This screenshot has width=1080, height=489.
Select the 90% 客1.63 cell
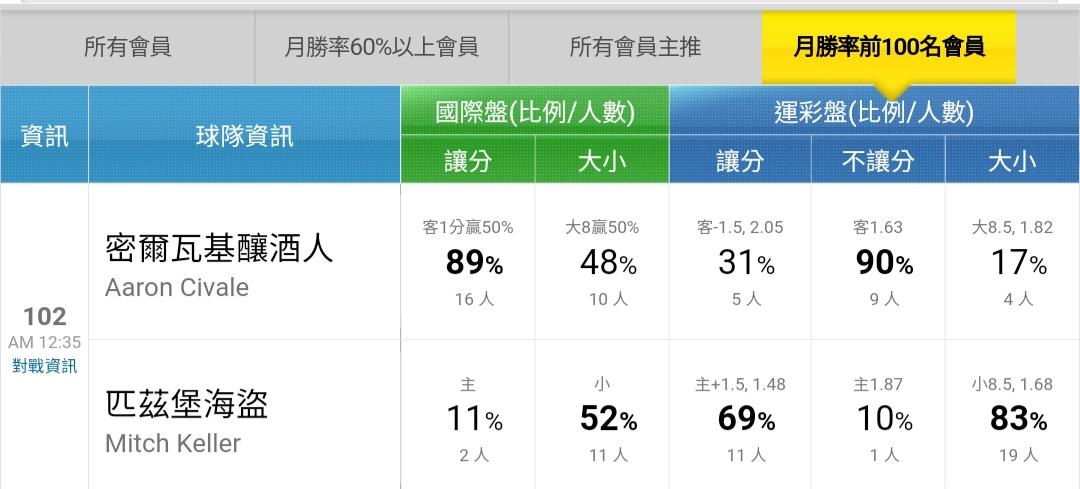pos(878,262)
